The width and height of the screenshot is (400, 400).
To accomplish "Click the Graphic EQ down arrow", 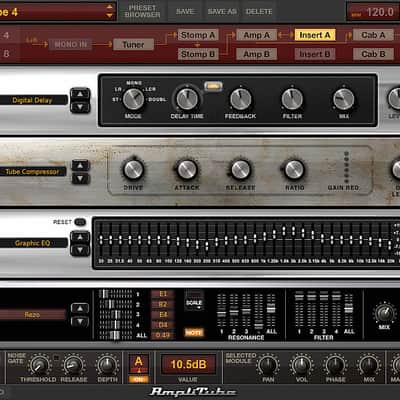I will pos(80,250).
